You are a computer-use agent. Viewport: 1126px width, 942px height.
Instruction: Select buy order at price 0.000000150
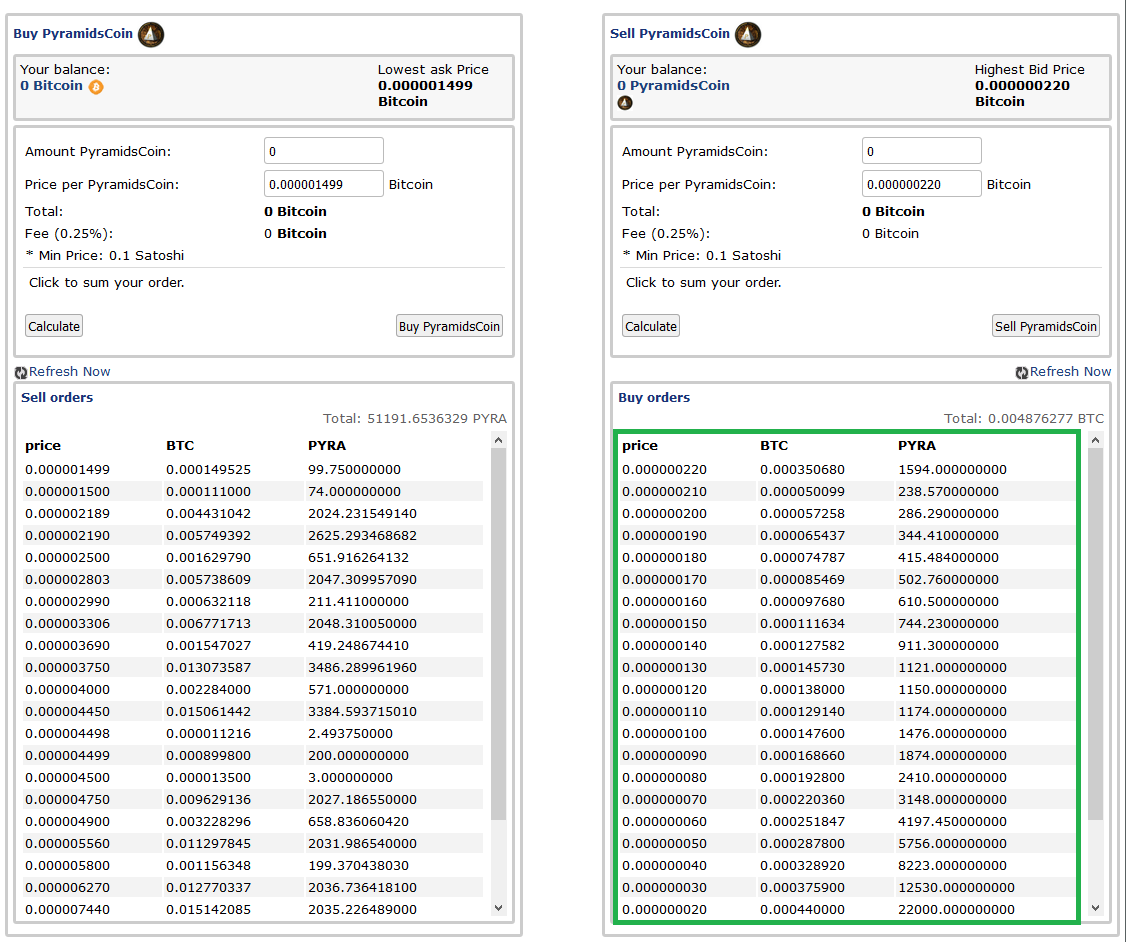(x=848, y=623)
